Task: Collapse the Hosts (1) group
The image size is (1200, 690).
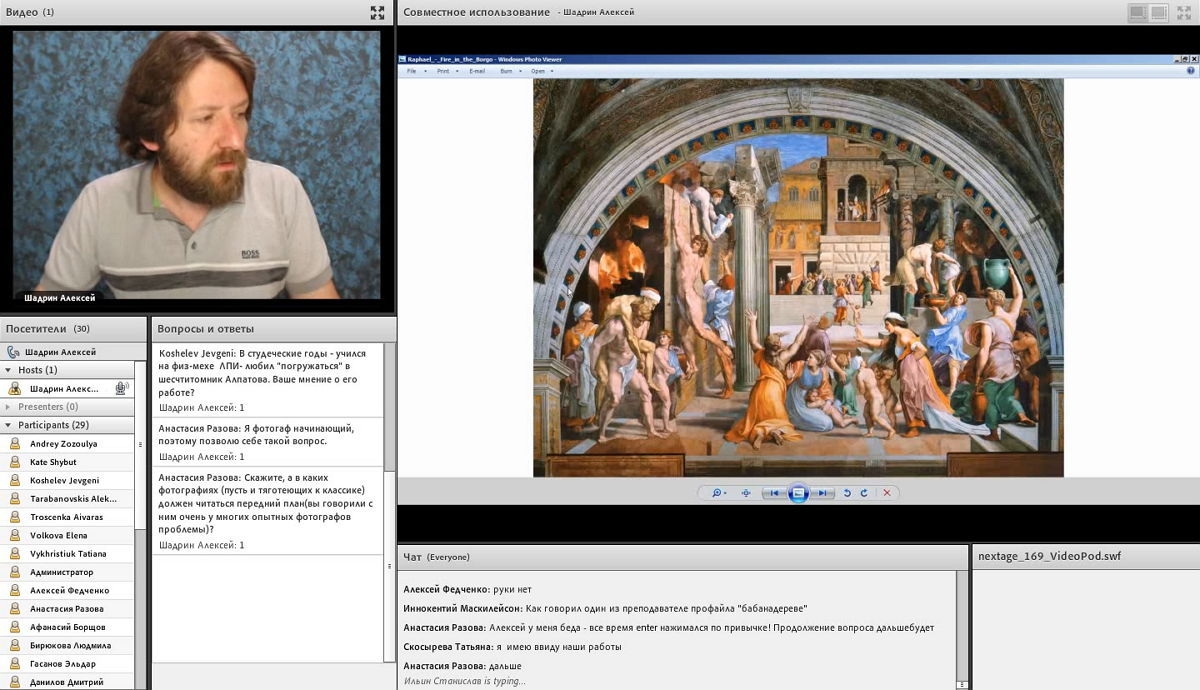Action: (9, 370)
